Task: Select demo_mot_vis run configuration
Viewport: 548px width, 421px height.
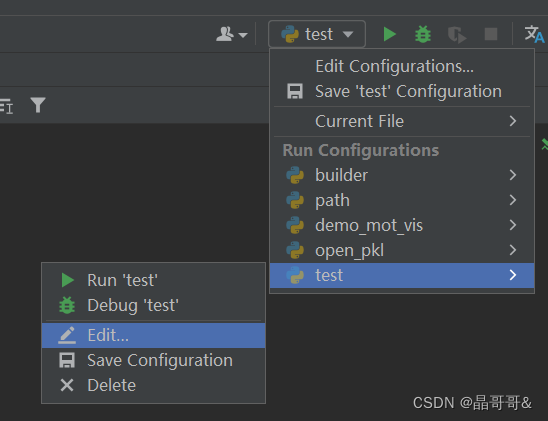Action: [x=402, y=225]
